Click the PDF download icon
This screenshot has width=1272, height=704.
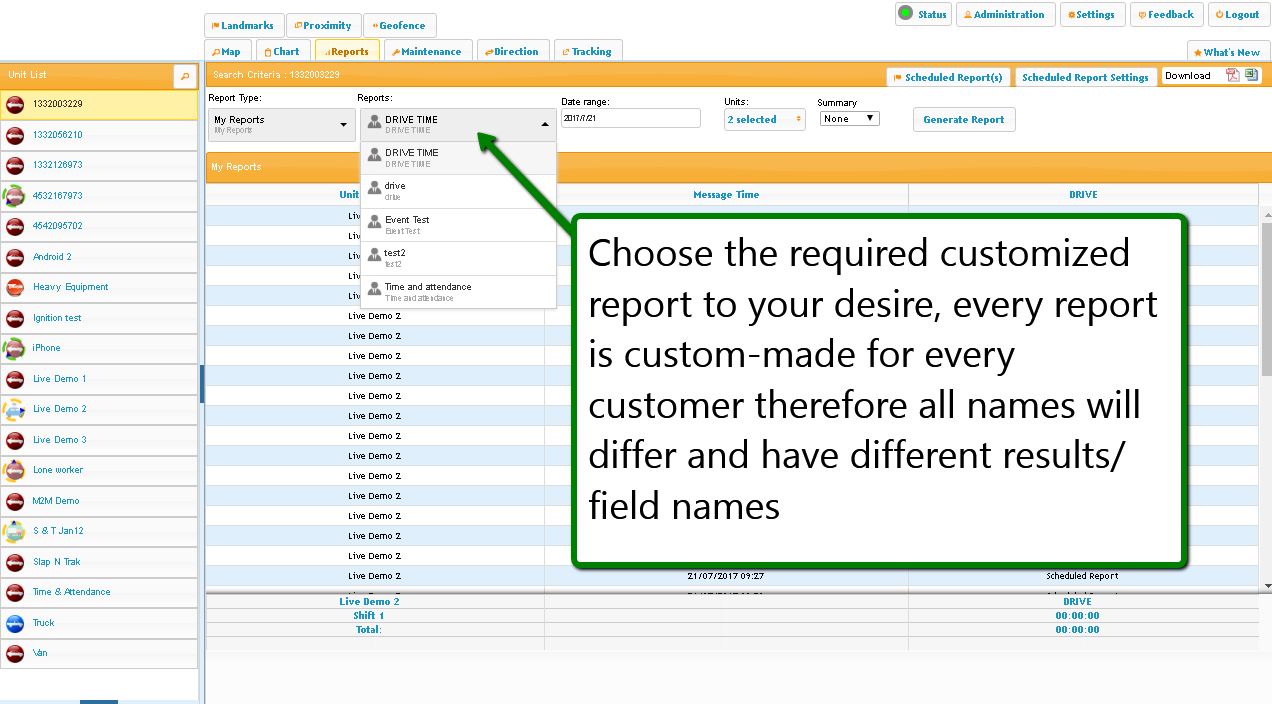click(1233, 76)
